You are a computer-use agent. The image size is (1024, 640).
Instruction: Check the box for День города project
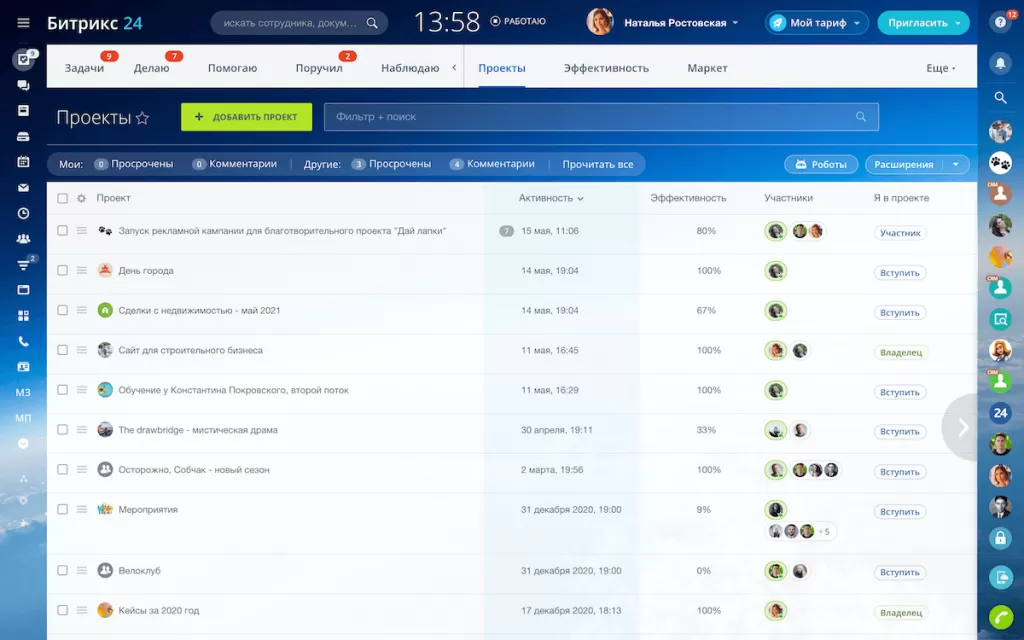[62, 270]
